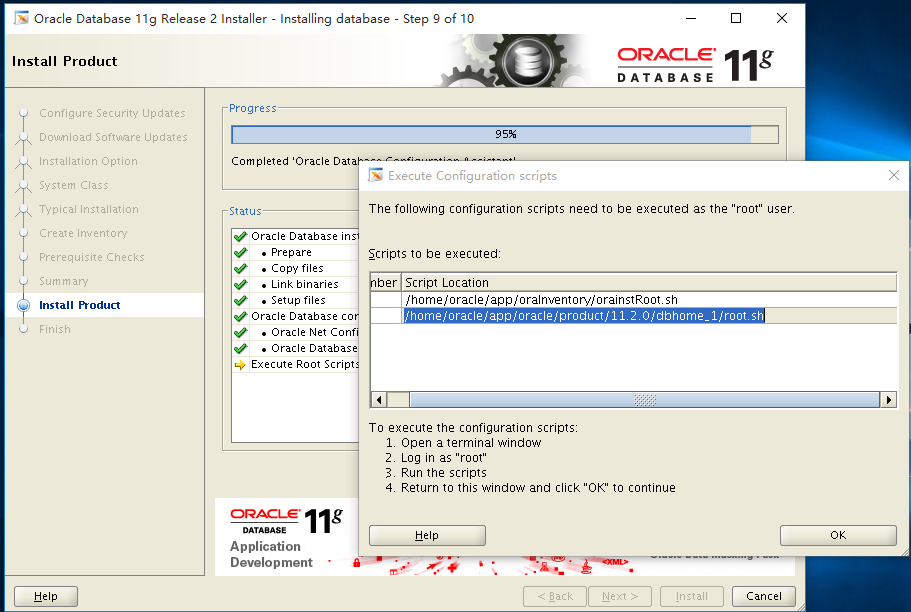Viewport: 911px width, 612px height.
Task: Select Configure Security Updates step in sidebar
Action: [x=112, y=113]
